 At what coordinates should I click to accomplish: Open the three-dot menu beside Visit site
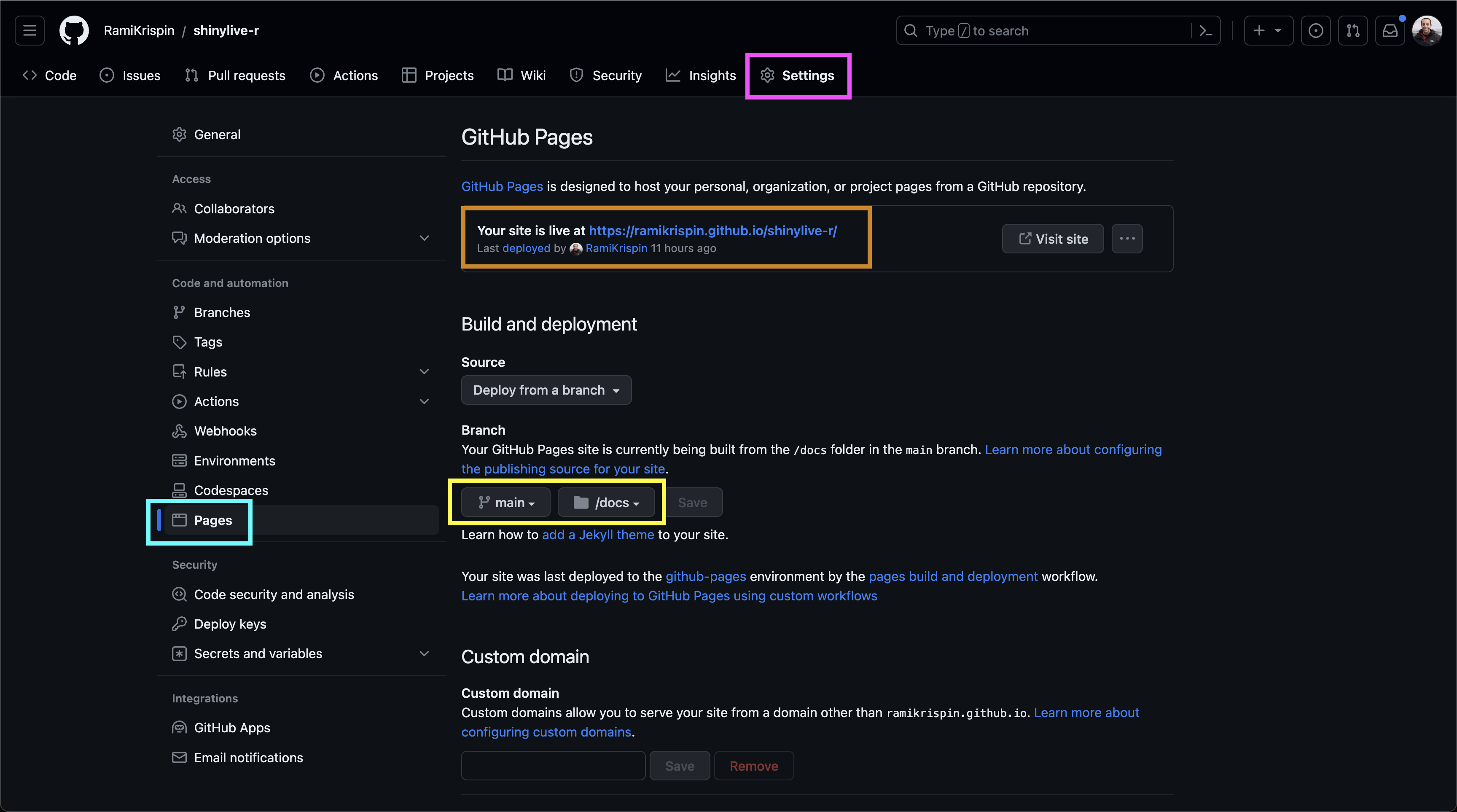1126,239
